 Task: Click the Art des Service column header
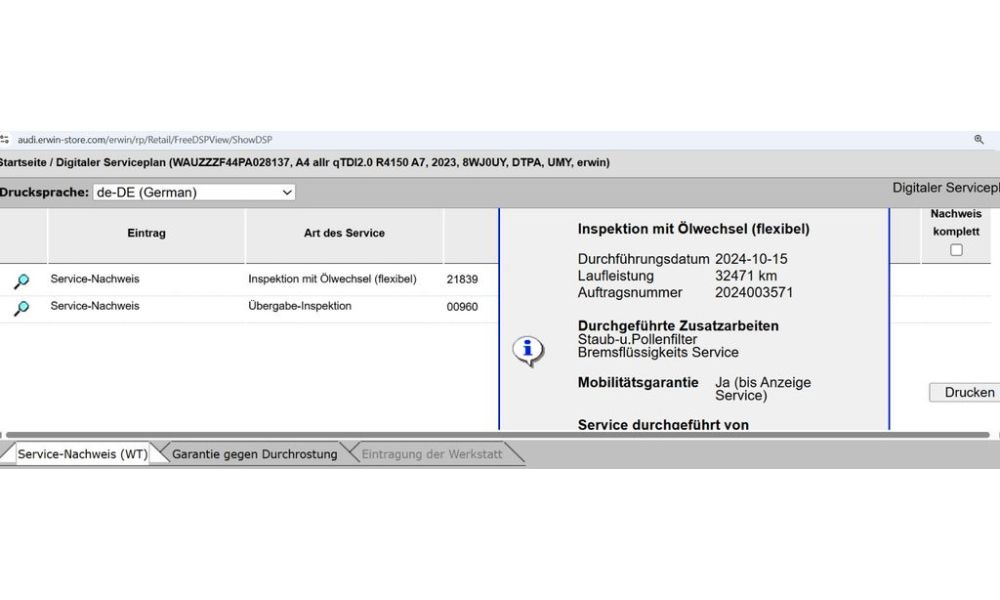pyautogui.click(x=344, y=233)
